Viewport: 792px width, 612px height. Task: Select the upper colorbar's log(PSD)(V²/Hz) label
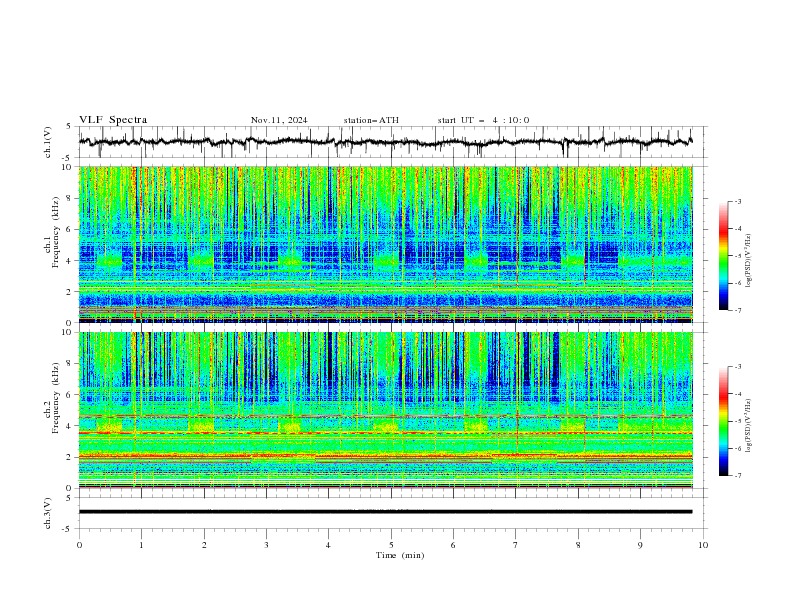pyautogui.click(x=748, y=261)
